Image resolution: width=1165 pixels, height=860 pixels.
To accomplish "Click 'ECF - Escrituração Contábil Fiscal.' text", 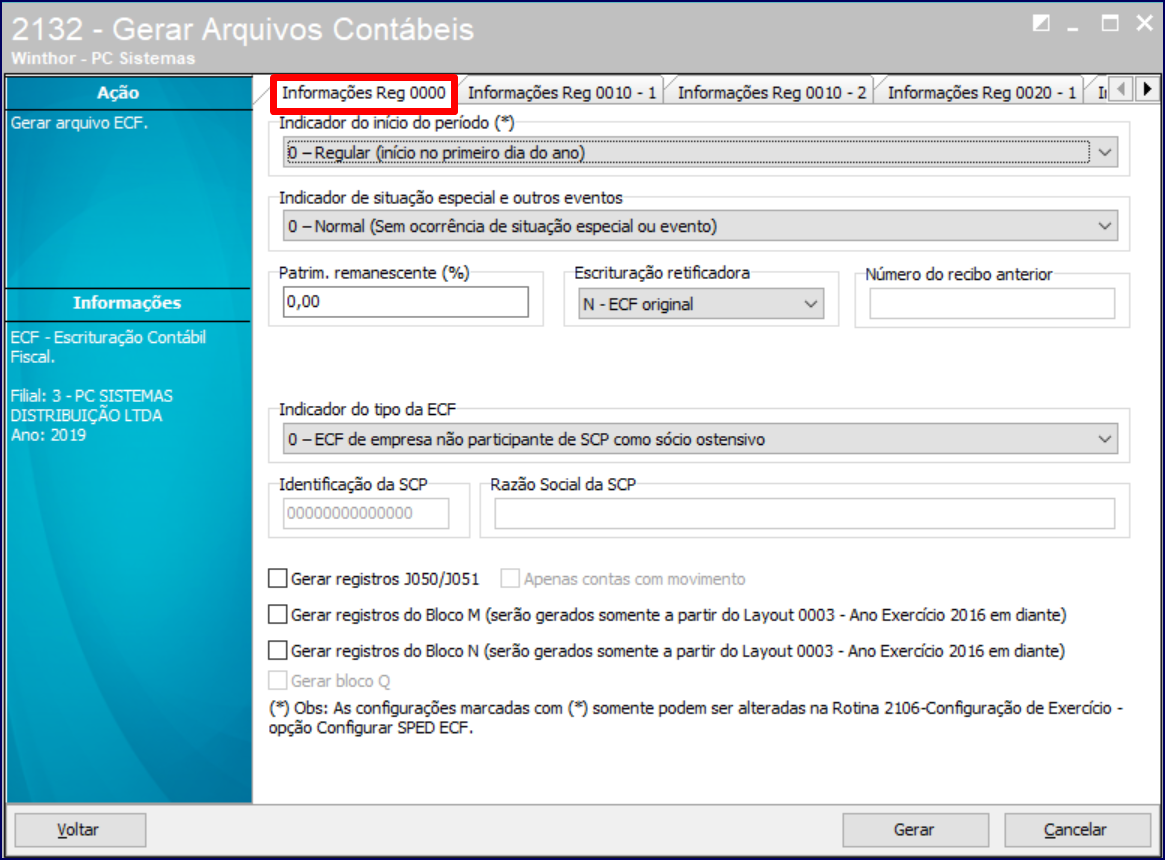I will [x=108, y=347].
